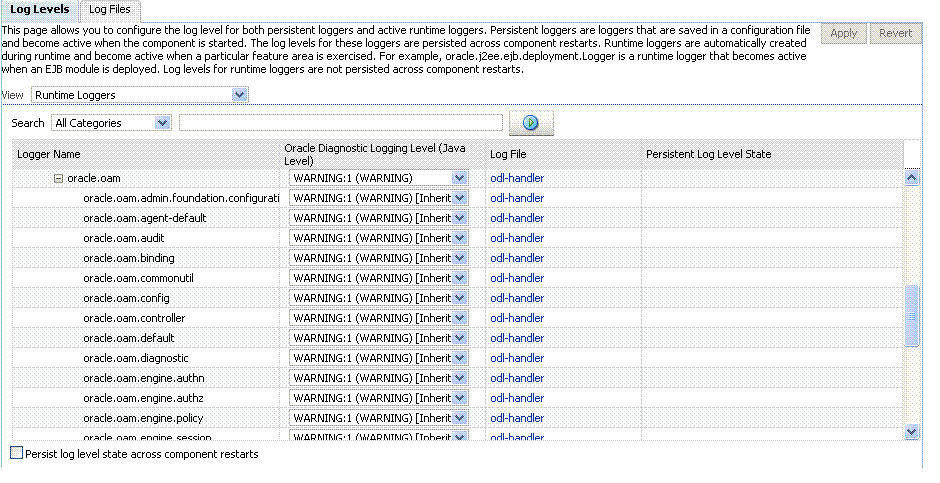Open odl-handler link for oracle.oam row
Image resolution: width=940 pixels, height=483 pixels.
pyautogui.click(x=517, y=178)
